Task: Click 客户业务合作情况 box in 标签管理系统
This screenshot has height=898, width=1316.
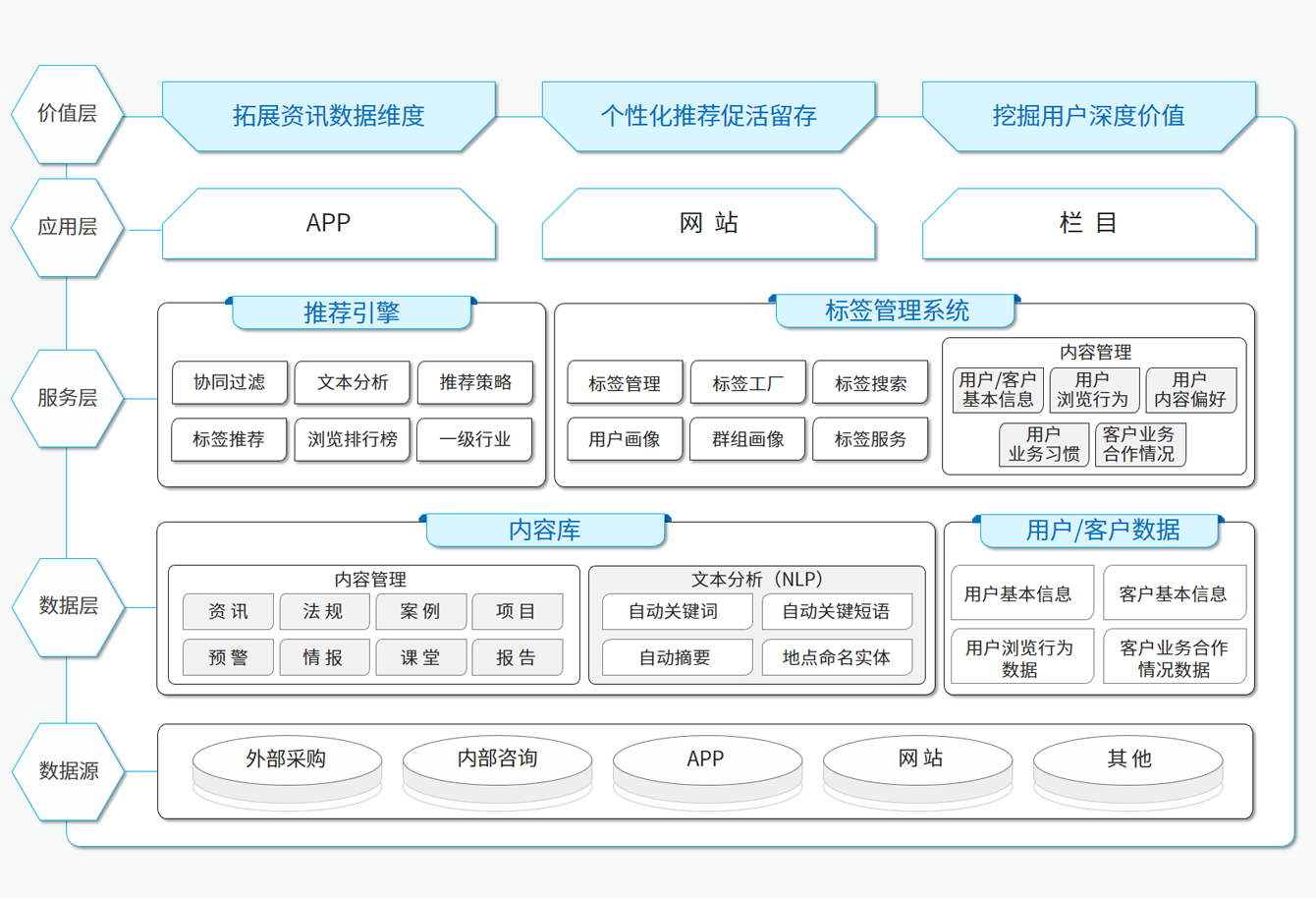Action: (1139, 444)
